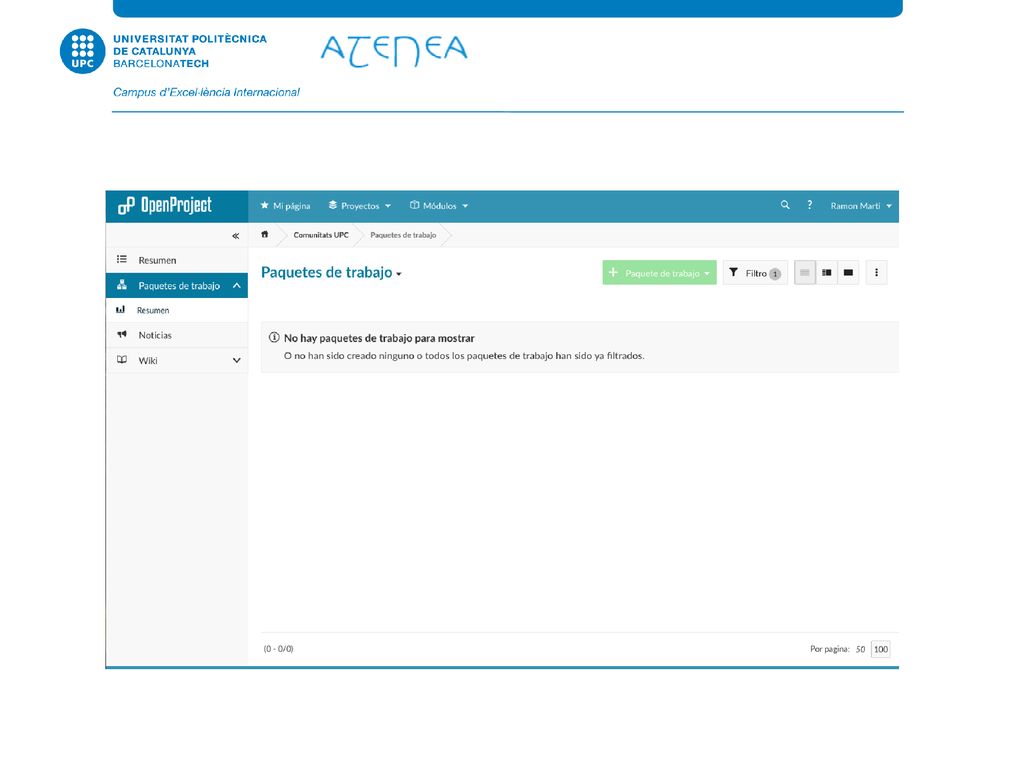Switch to split details view icon
The height and width of the screenshot is (768, 1024).
click(x=827, y=273)
